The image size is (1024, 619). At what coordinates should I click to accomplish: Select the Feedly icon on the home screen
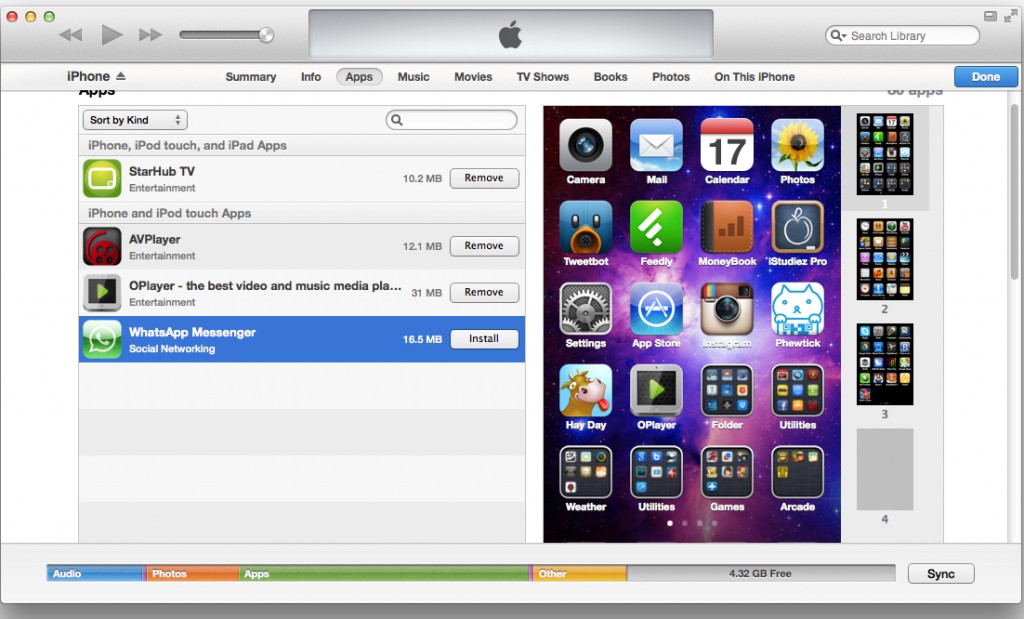(656, 228)
